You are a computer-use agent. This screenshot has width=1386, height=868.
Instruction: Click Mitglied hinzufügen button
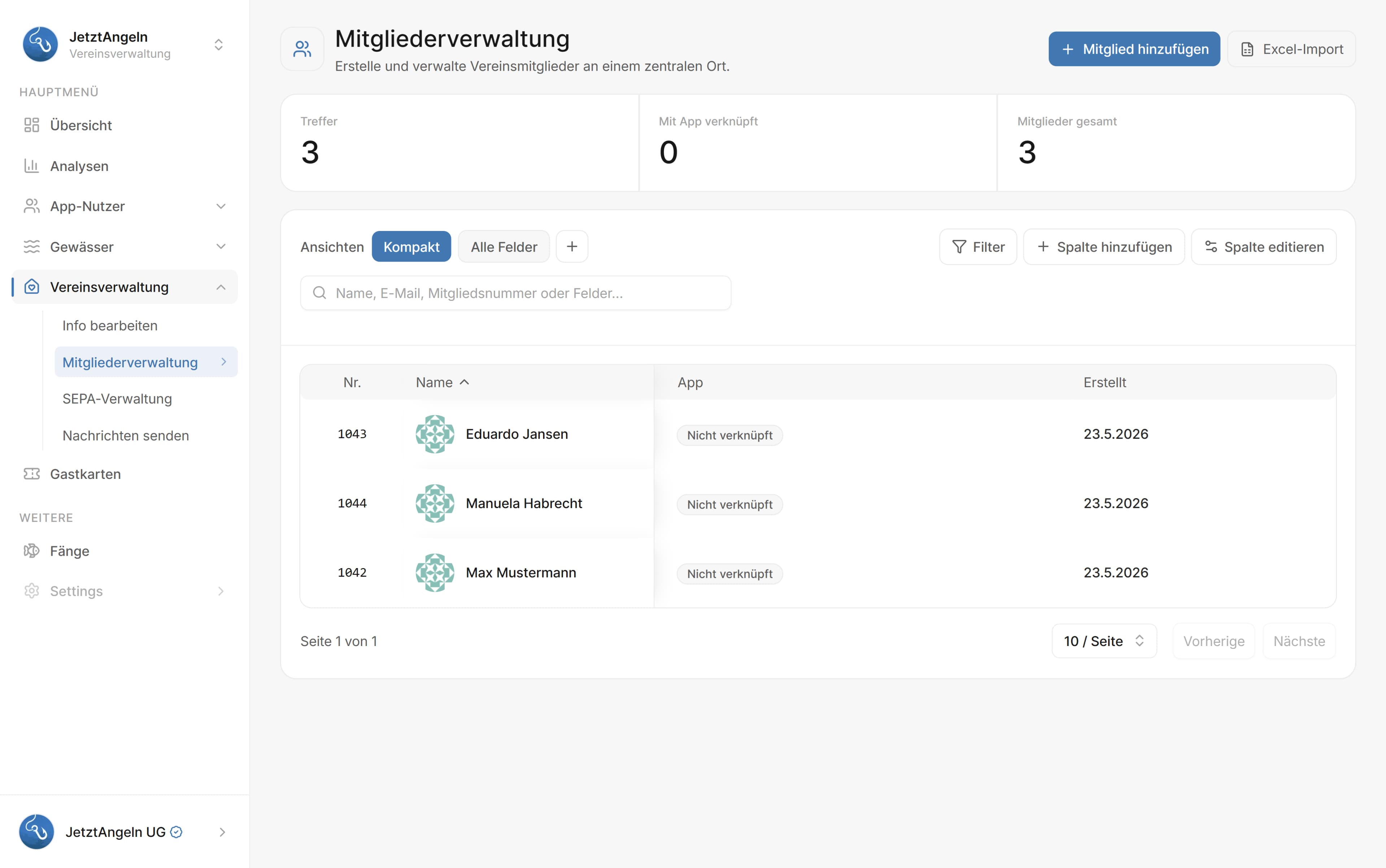[x=1134, y=49]
